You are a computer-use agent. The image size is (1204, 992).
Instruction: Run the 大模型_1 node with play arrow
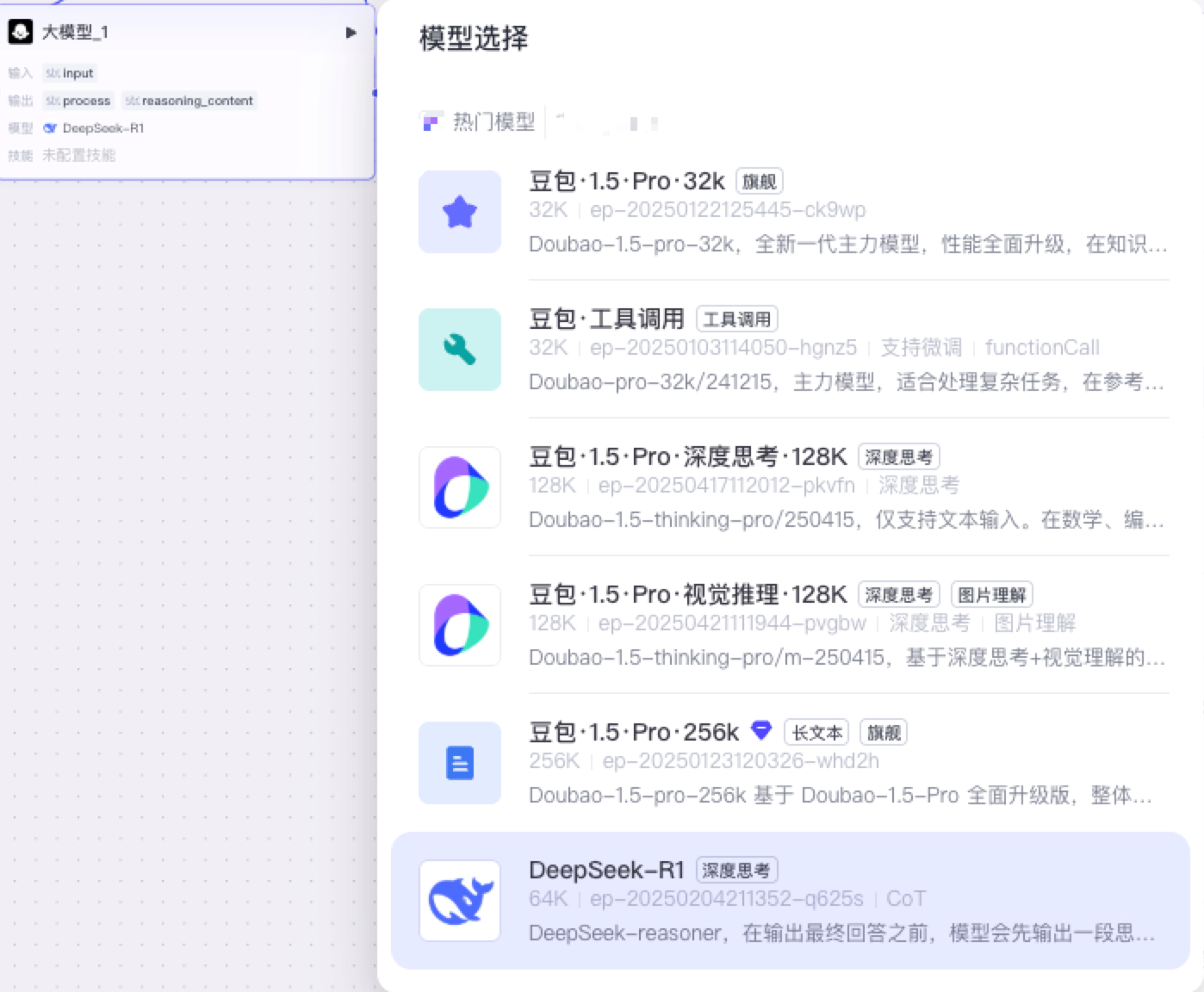point(351,33)
